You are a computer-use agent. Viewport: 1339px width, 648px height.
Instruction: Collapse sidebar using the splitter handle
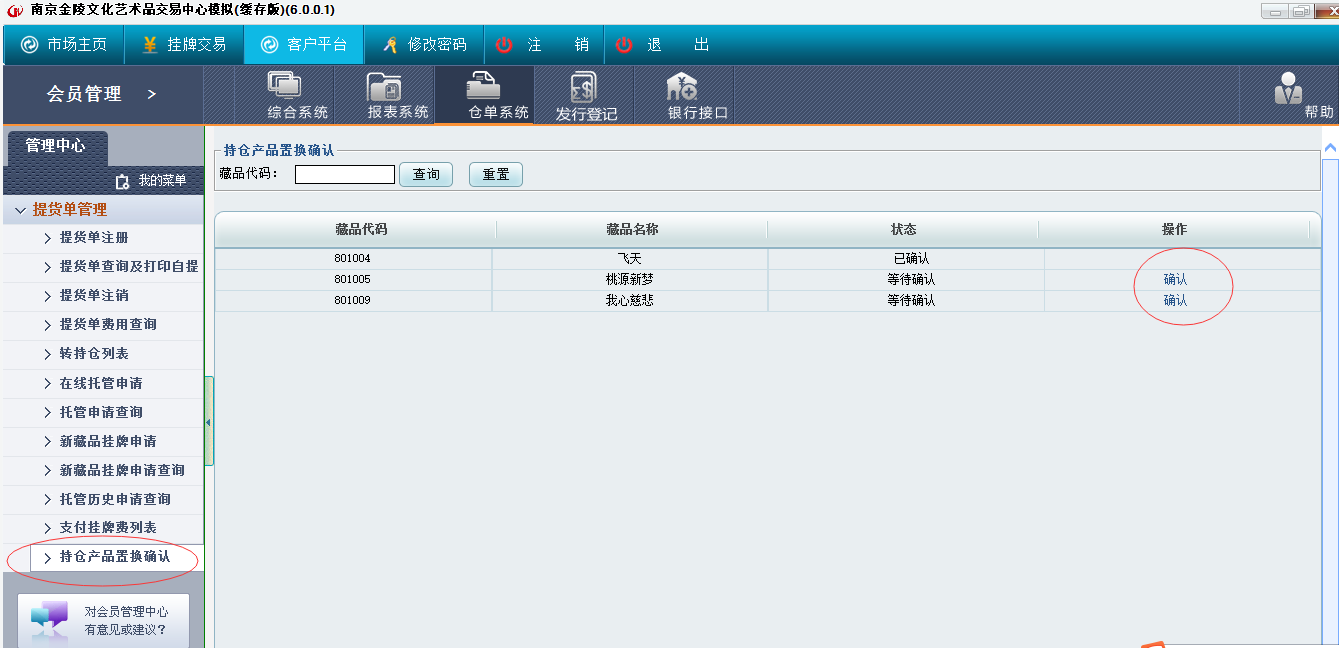coord(209,421)
